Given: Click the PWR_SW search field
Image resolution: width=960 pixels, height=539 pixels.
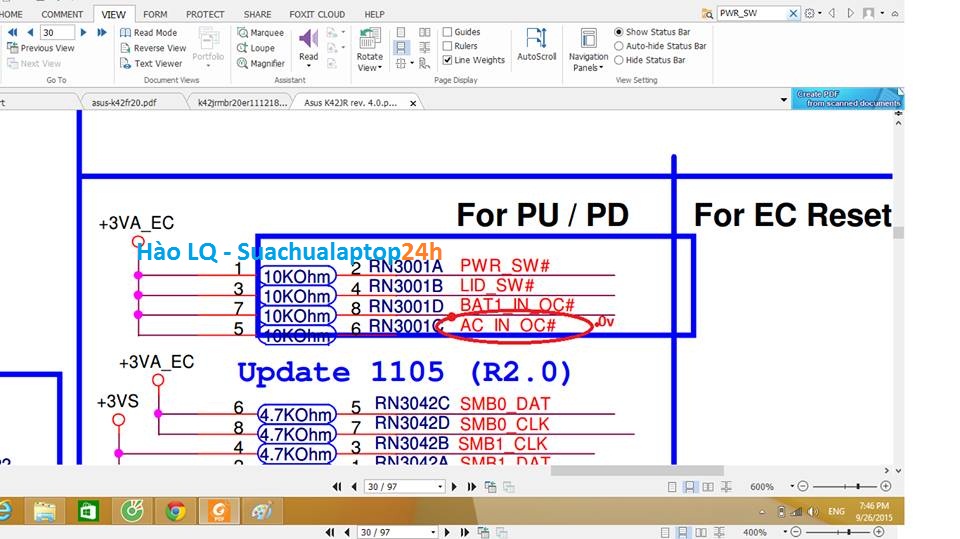Looking at the screenshot, I should click(x=752, y=14).
